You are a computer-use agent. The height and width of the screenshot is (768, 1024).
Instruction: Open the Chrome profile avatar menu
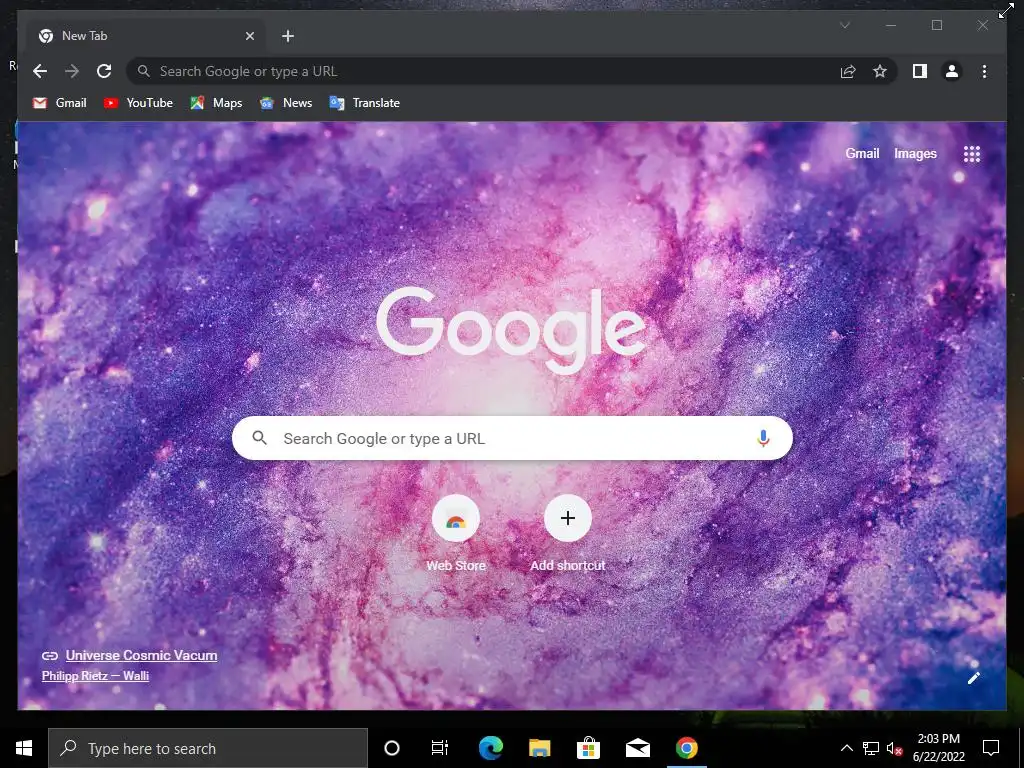point(952,71)
